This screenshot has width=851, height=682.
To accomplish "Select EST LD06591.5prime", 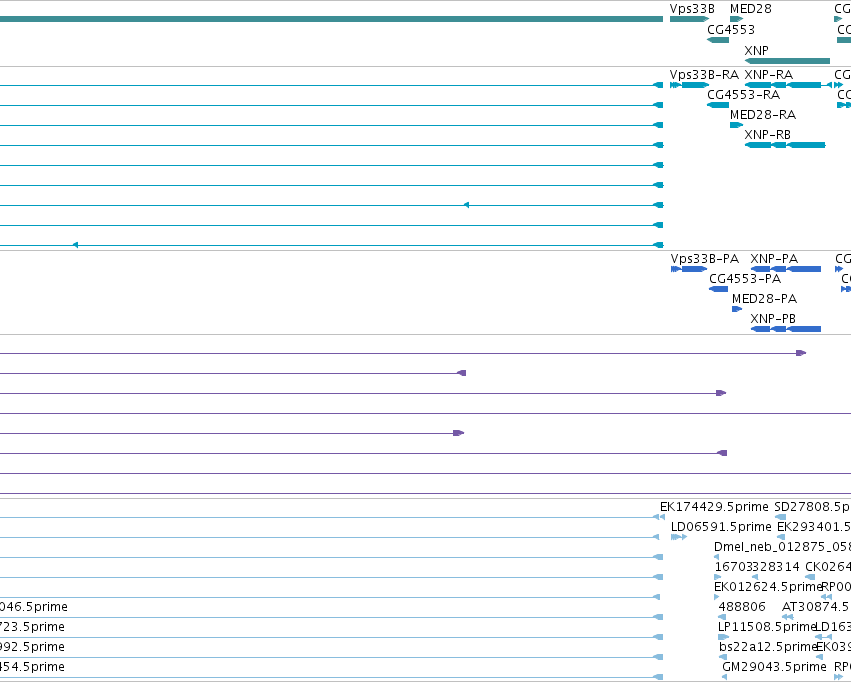I will tap(721, 527).
